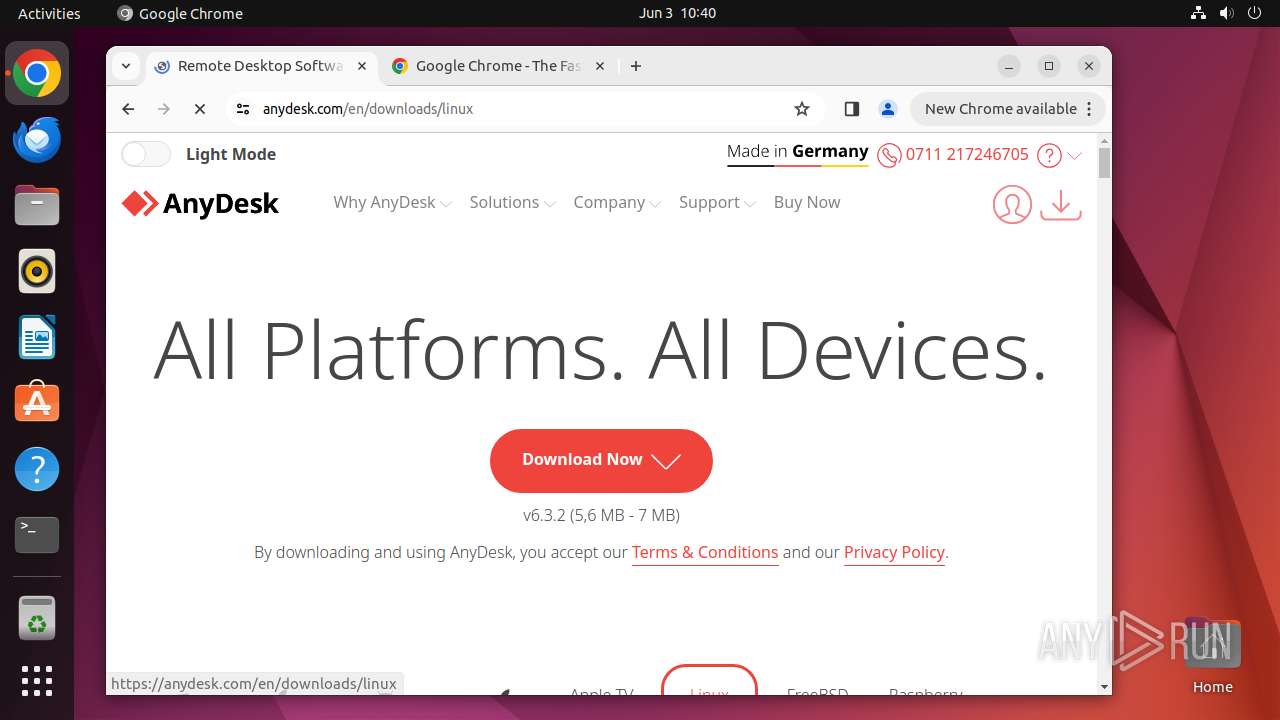
Task: Switch to Google Chrome - The Fast tab
Action: (x=497, y=66)
